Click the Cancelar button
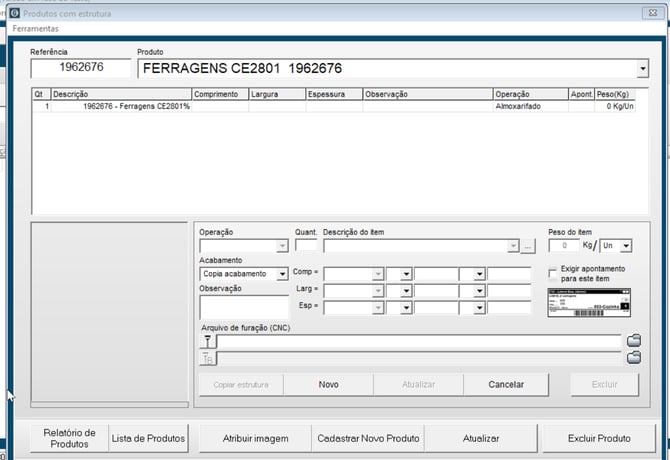Image resolution: width=670 pixels, height=460 pixels. pyautogui.click(x=506, y=384)
